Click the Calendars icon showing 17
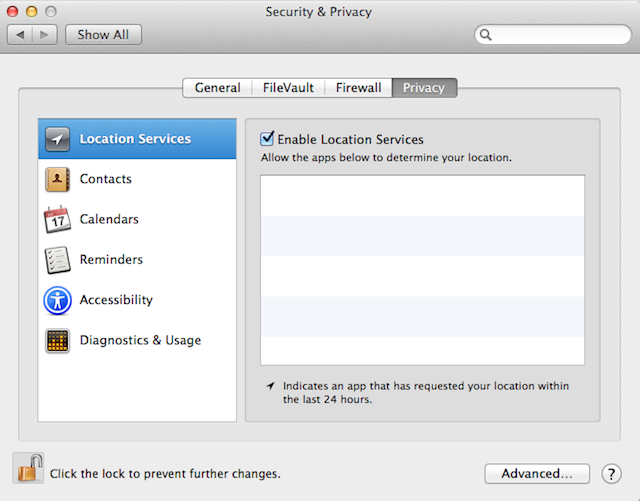640x501 pixels. (x=57, y=219)
